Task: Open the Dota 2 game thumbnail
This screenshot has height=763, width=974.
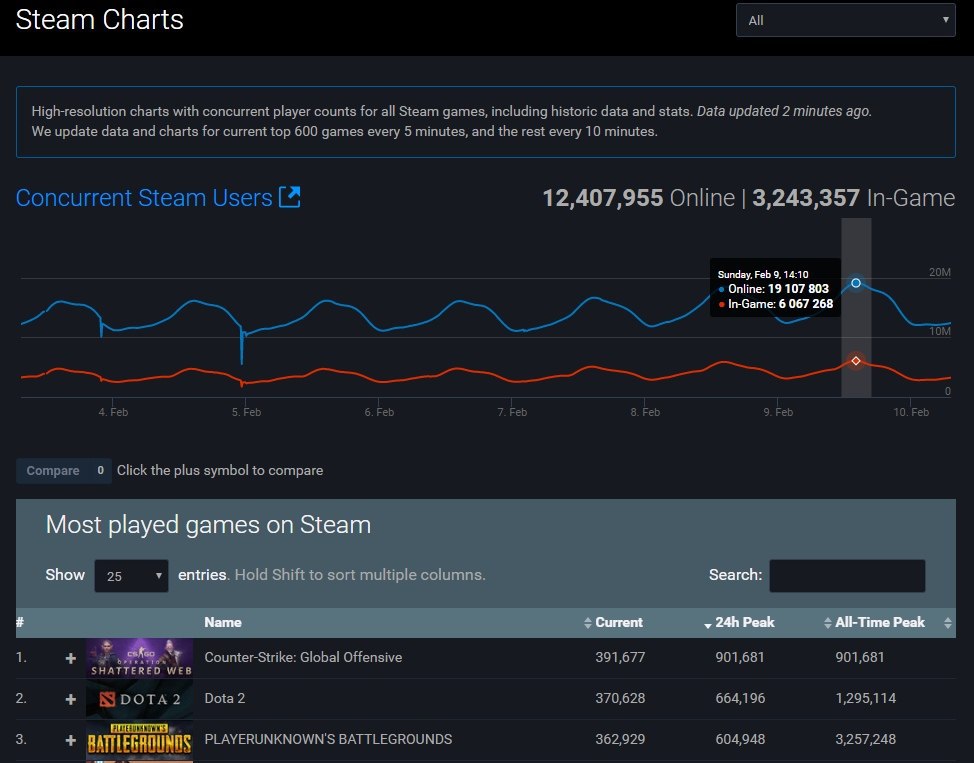Action: (139, 699)
